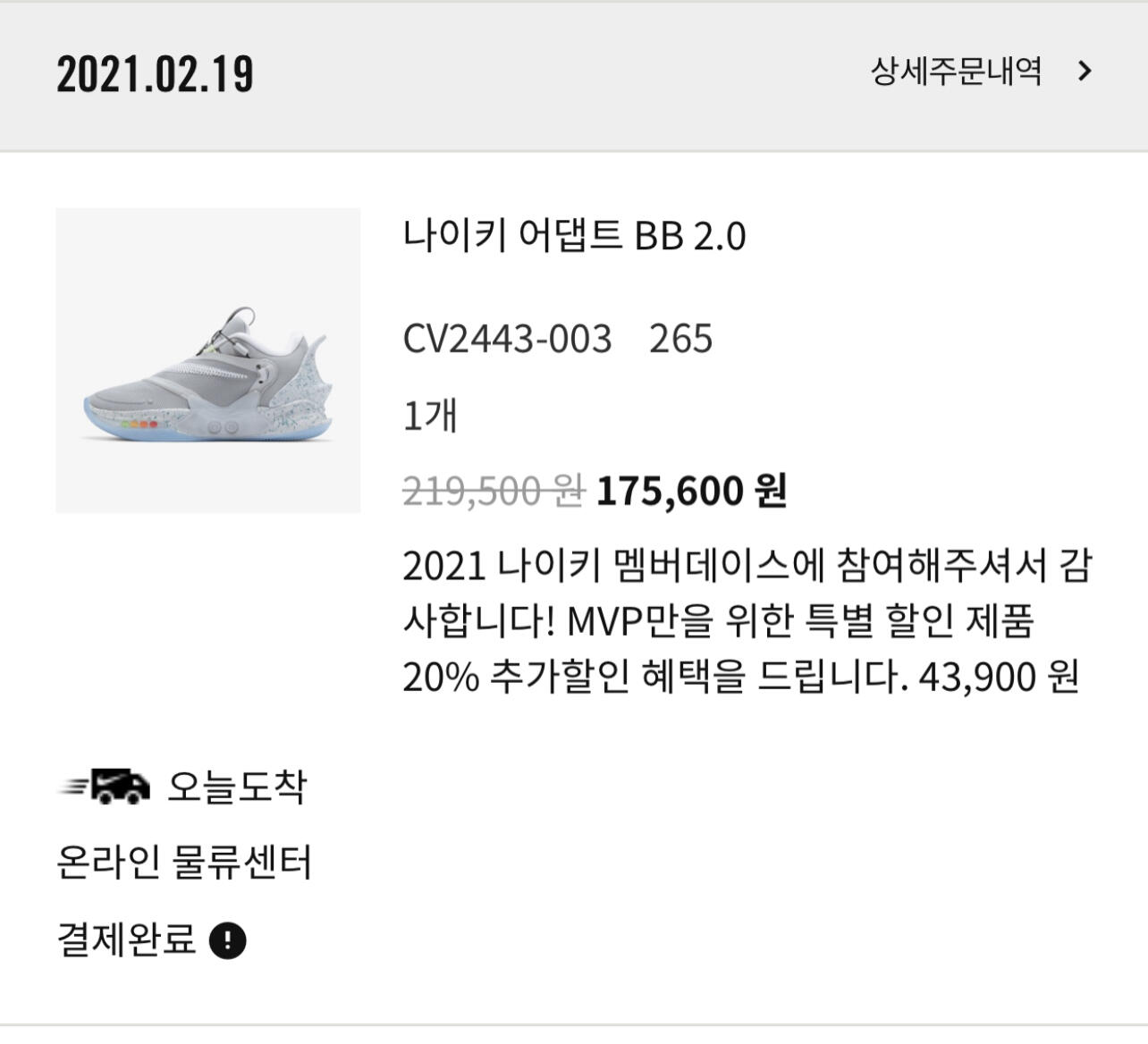Tap the 오늘도착 delivery label

pyautogui.click(x=236, y=787)
